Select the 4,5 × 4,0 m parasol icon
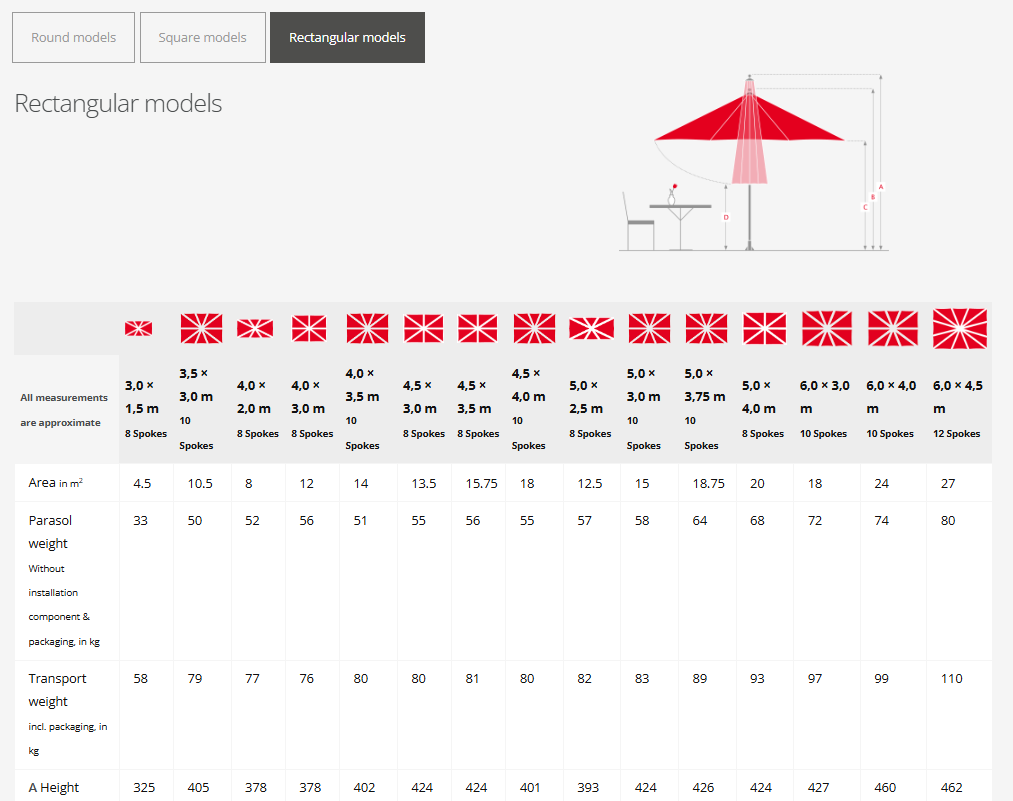Image resolution: width=1013 pixels, height=801 pixels. (534, 328)
